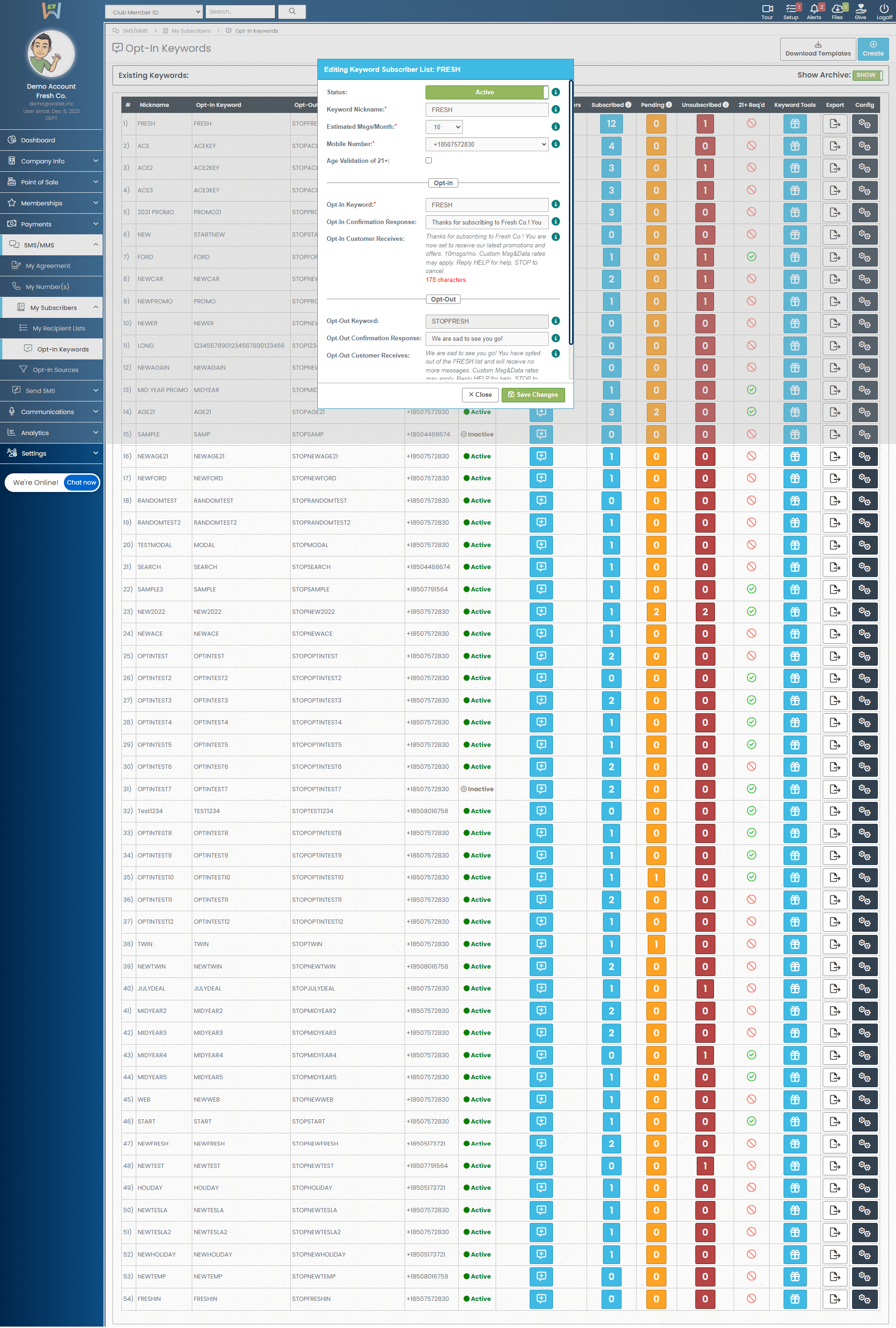
Task: Open Config gears icon for RANDOMTEST row
Action: click(864, 500)
